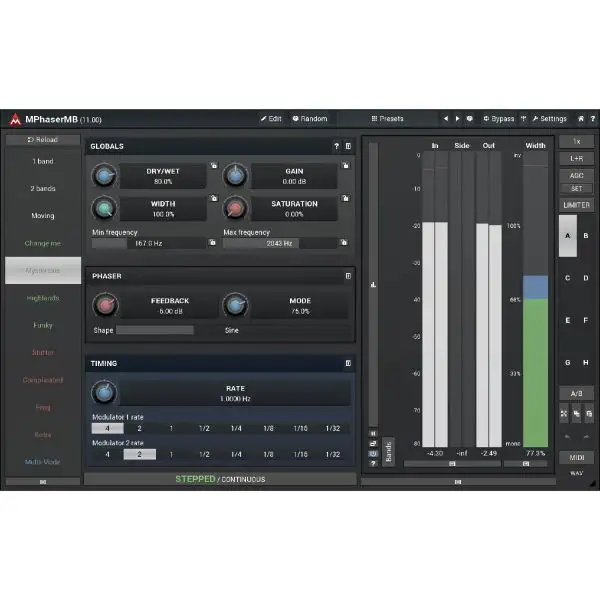This screenshot has width=600, height=600.
Task: Toggle lock icon next to Dry/Wet
Action: (214, 165)
